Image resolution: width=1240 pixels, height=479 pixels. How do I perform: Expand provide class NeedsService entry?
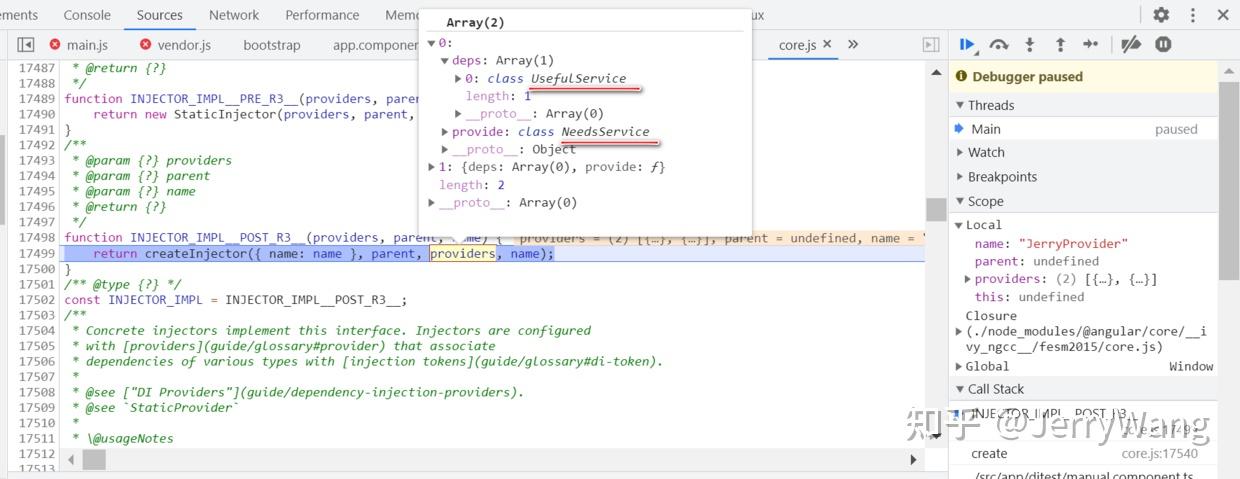pyautogui.click(x=445, y=132)
